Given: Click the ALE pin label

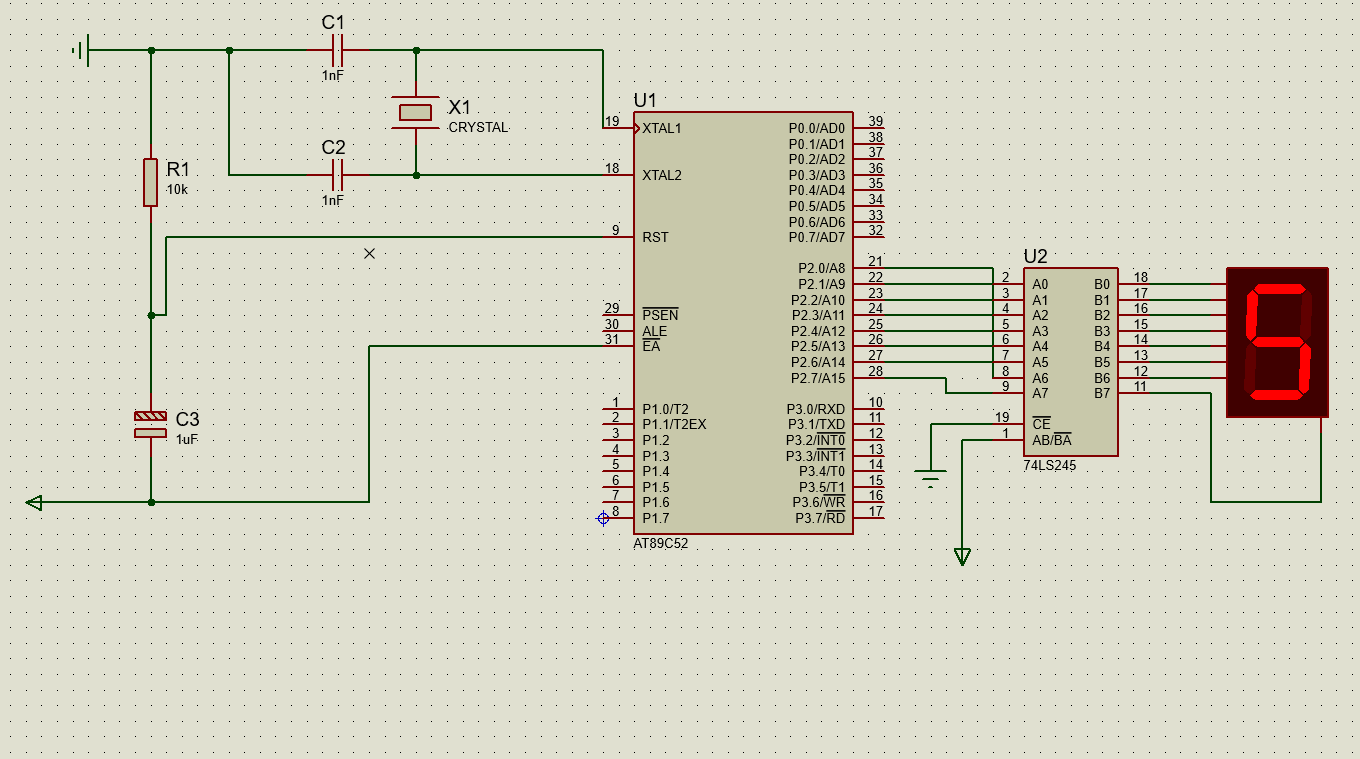Looking at the screenshot, I should 654,331.
